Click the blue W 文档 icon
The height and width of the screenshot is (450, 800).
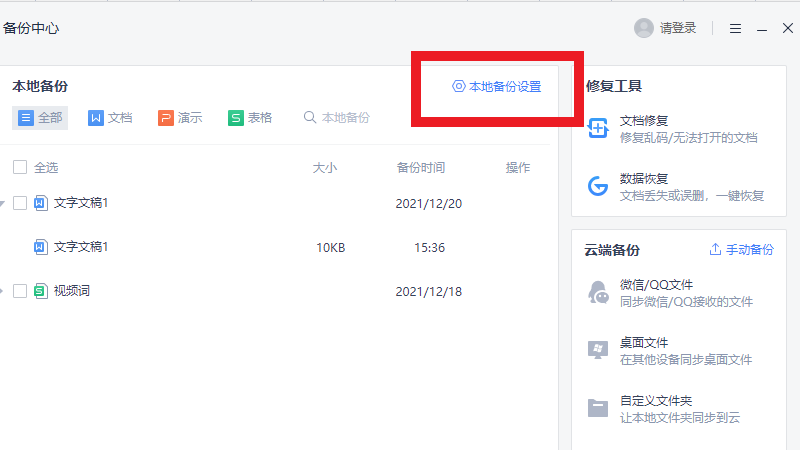[x=95, y=118]
